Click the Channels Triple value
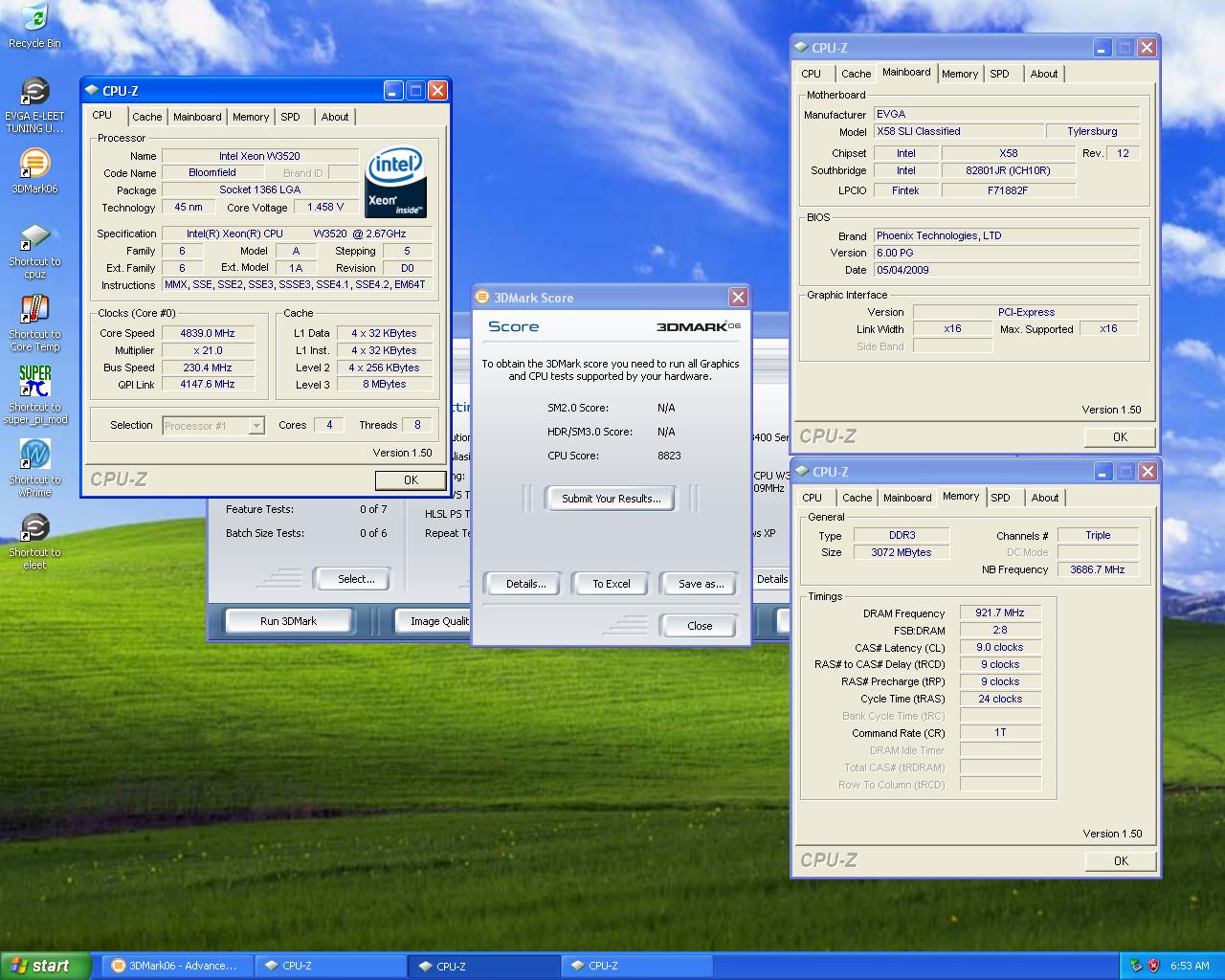Viewport: 1225px width, 980px height. 1098,535
